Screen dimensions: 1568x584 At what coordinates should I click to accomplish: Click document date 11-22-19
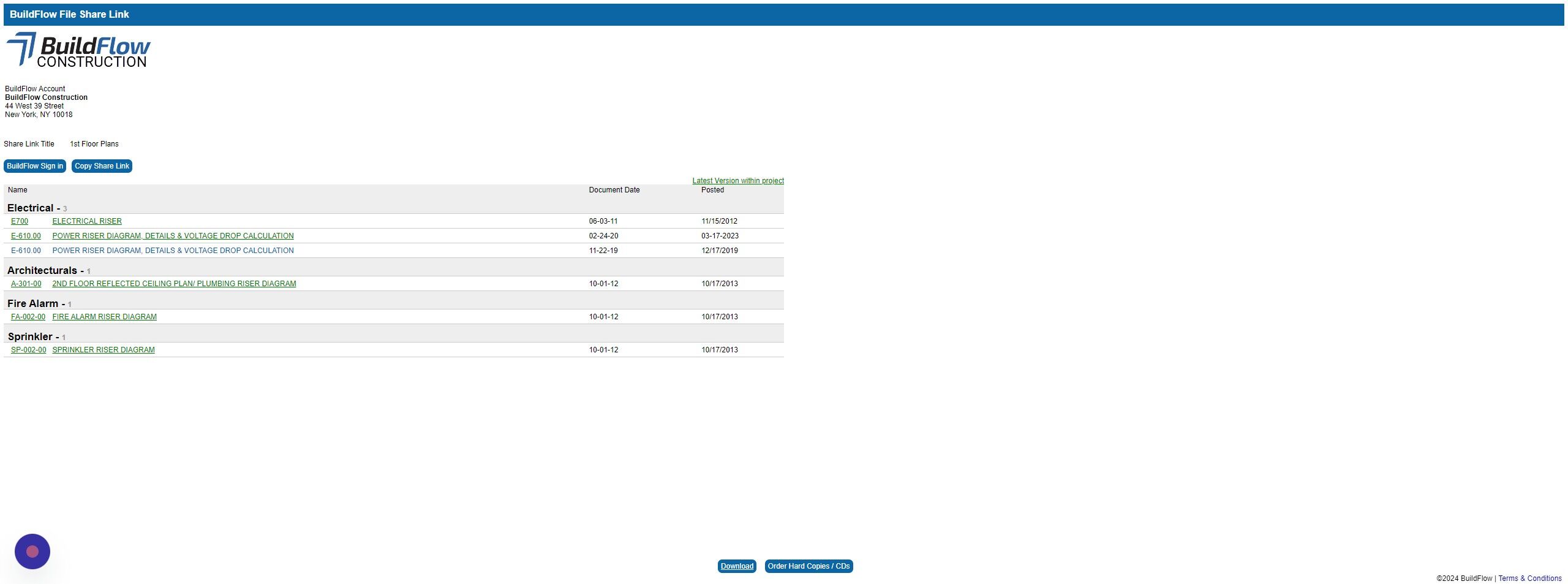coord(603,251)
